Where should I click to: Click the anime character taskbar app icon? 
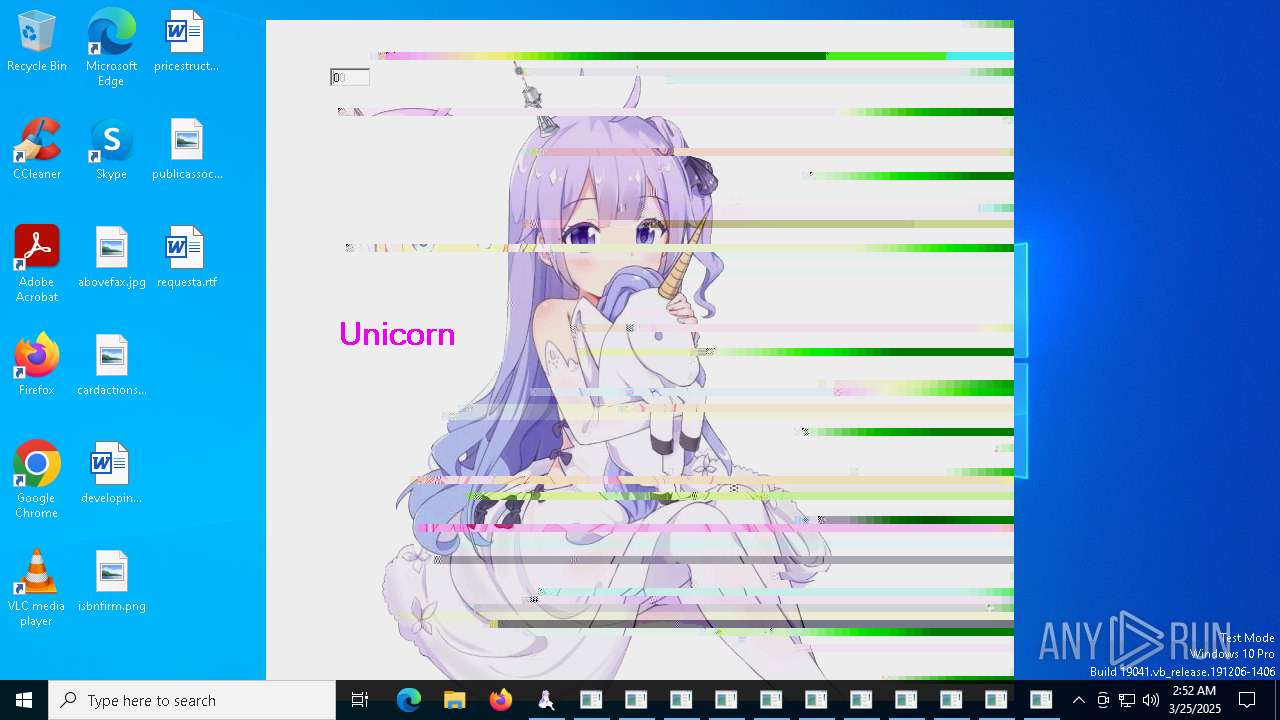click(546, 700)
